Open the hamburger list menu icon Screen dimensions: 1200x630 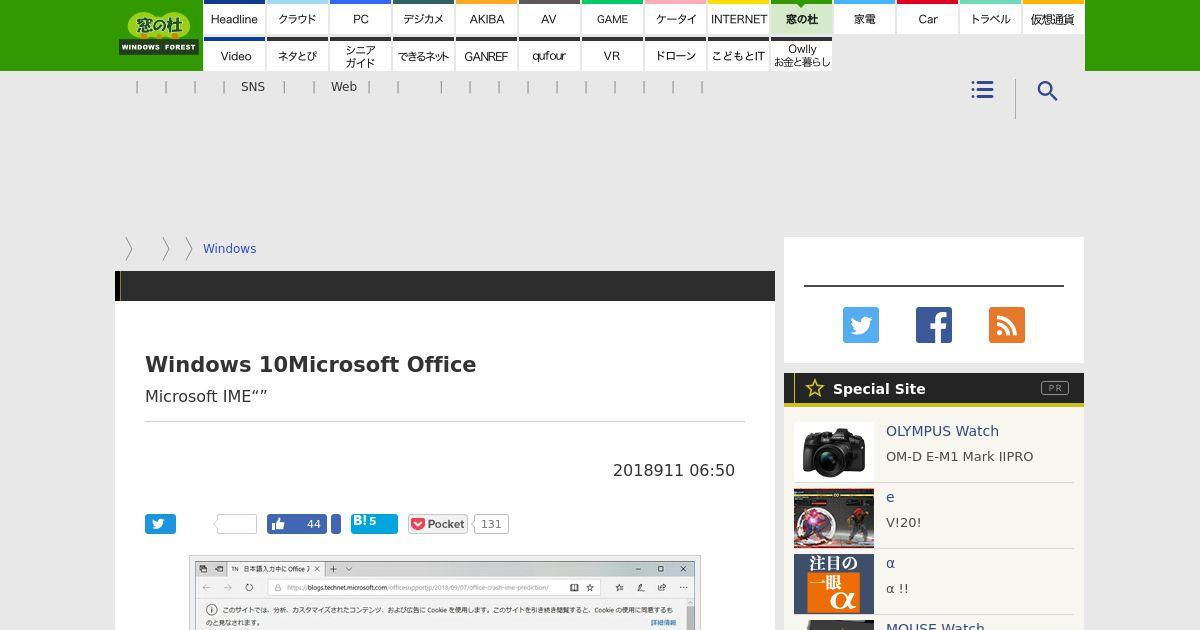pyautogui.click(x=982, y=90)
